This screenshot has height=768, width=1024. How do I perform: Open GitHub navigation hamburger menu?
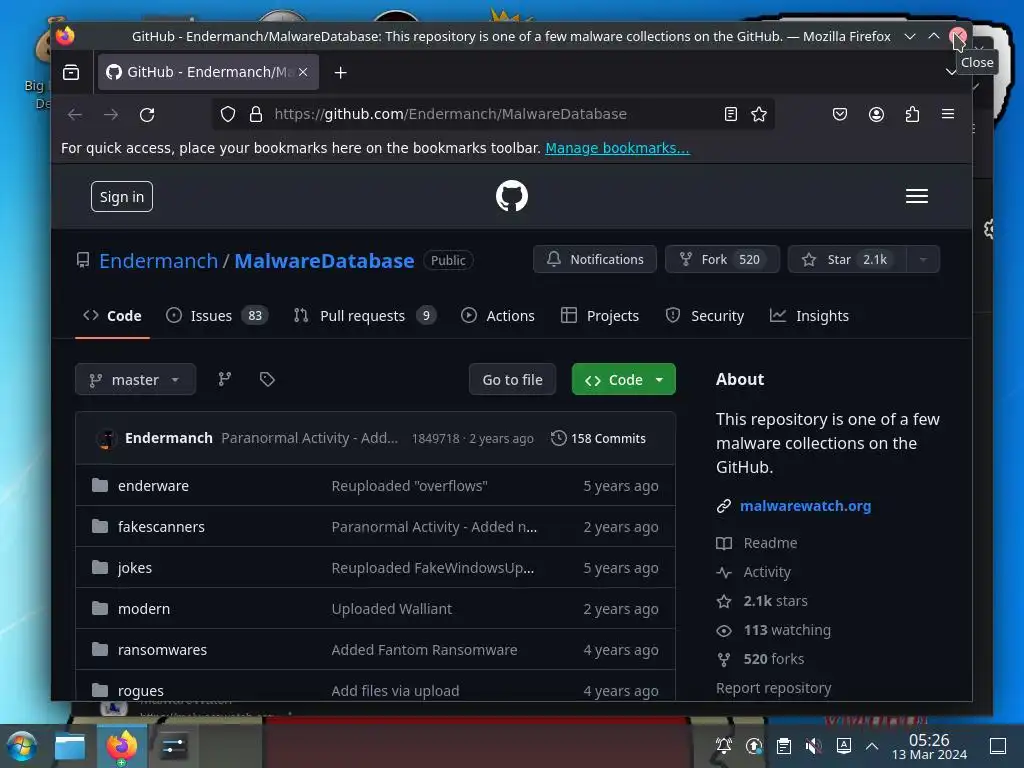pyautogui.click(x=917, y=196)
